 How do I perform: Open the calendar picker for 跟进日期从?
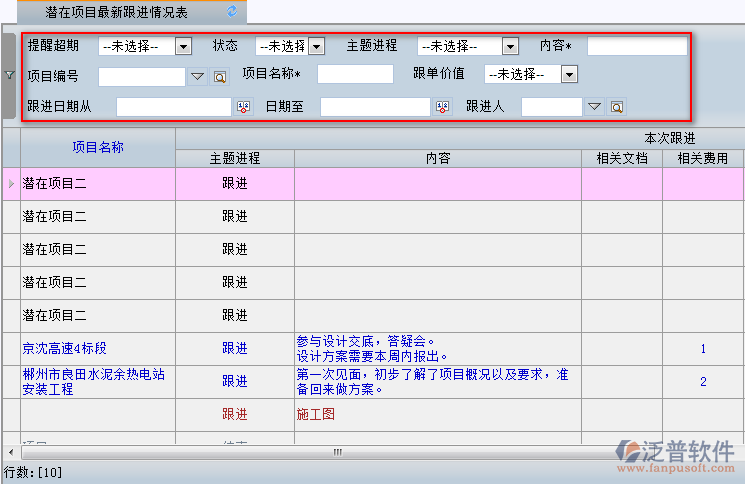(243, 107)
